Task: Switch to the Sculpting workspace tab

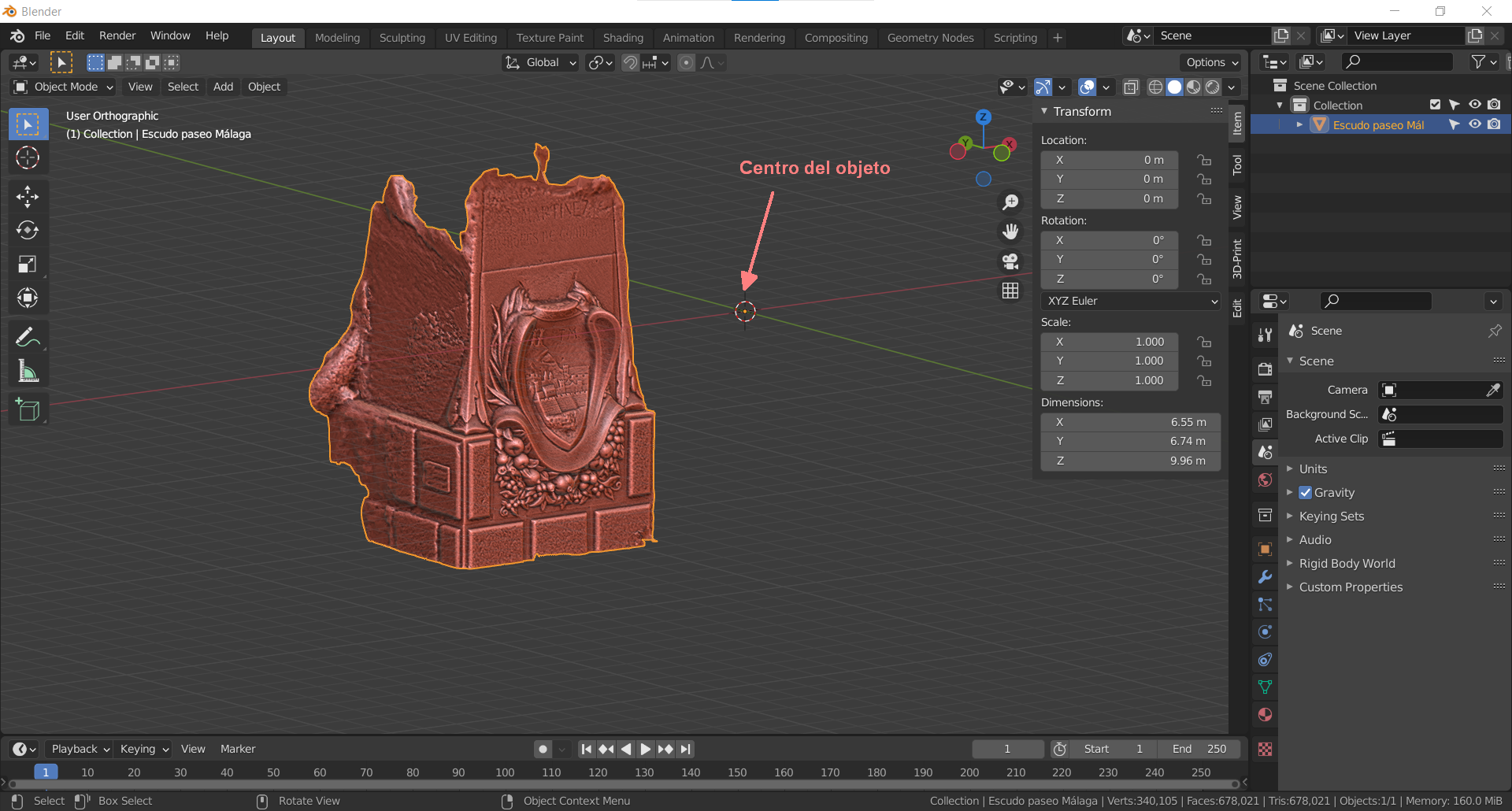Action: point(402,38)
